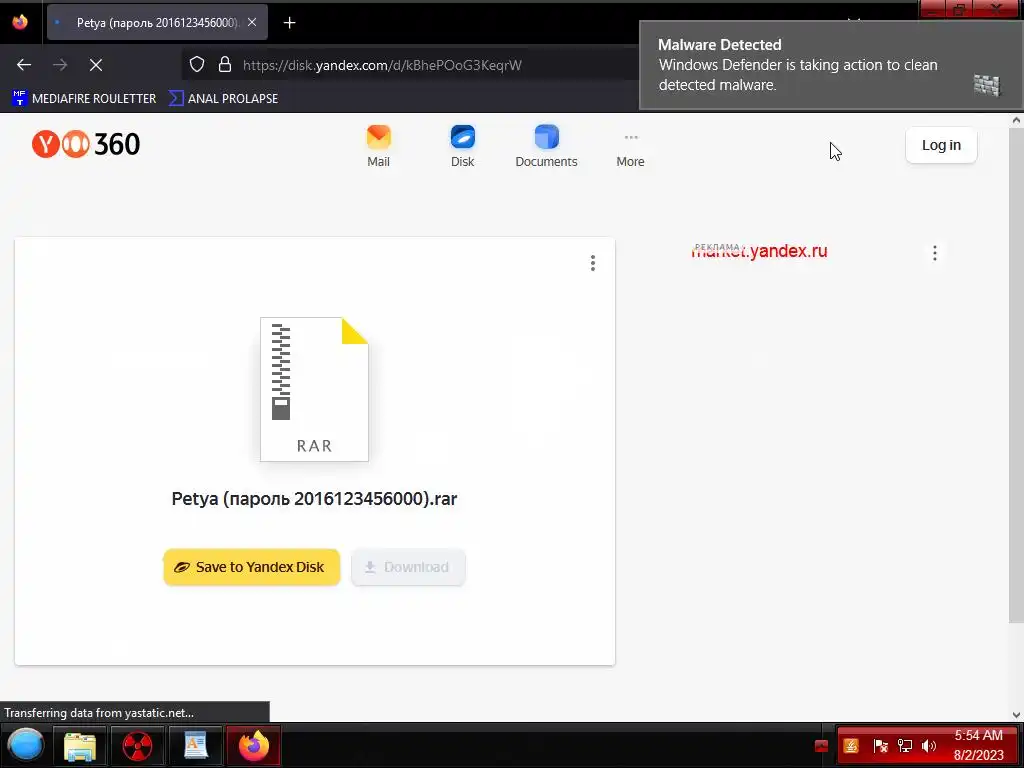Click the scrollbar down arrow

point(1016,714)
